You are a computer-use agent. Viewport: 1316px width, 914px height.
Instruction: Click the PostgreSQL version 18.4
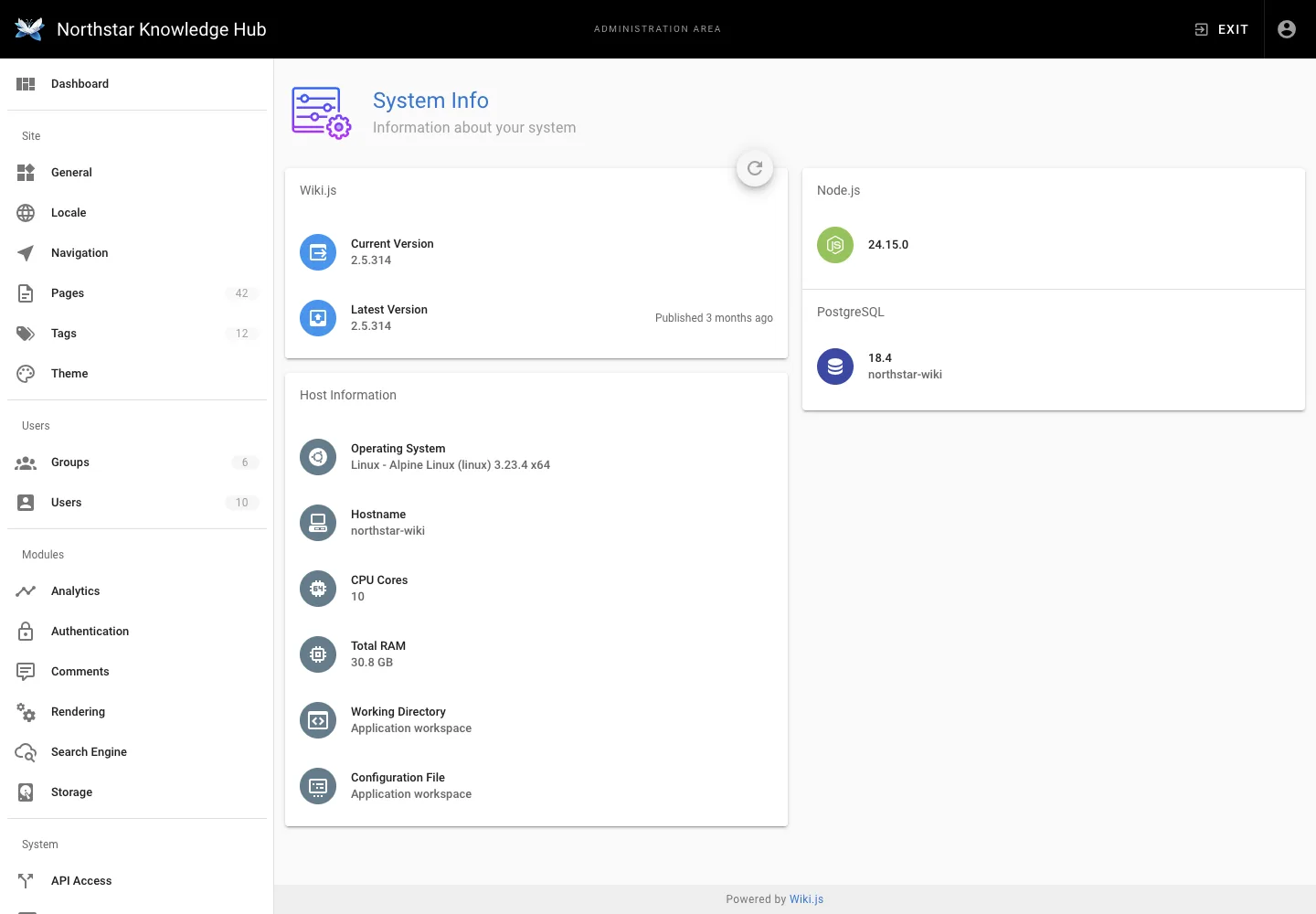880,358
